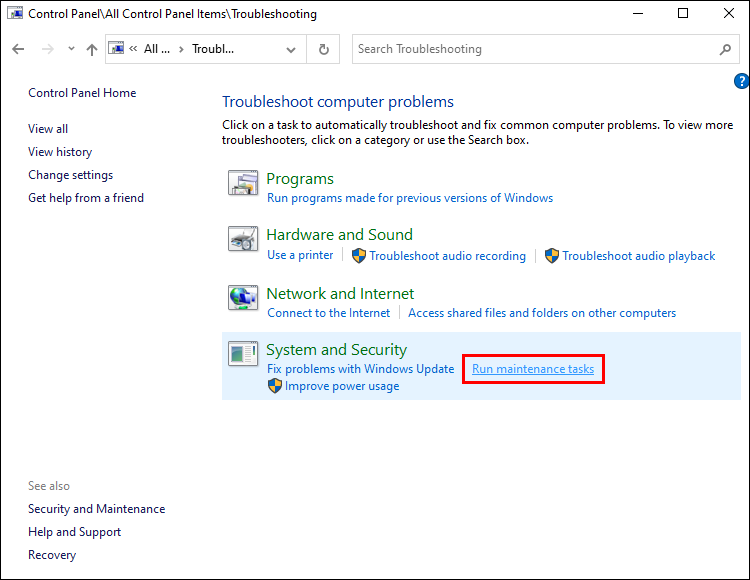Open the View all link
This screenshot has height=580, width=750.
[48, 129]
